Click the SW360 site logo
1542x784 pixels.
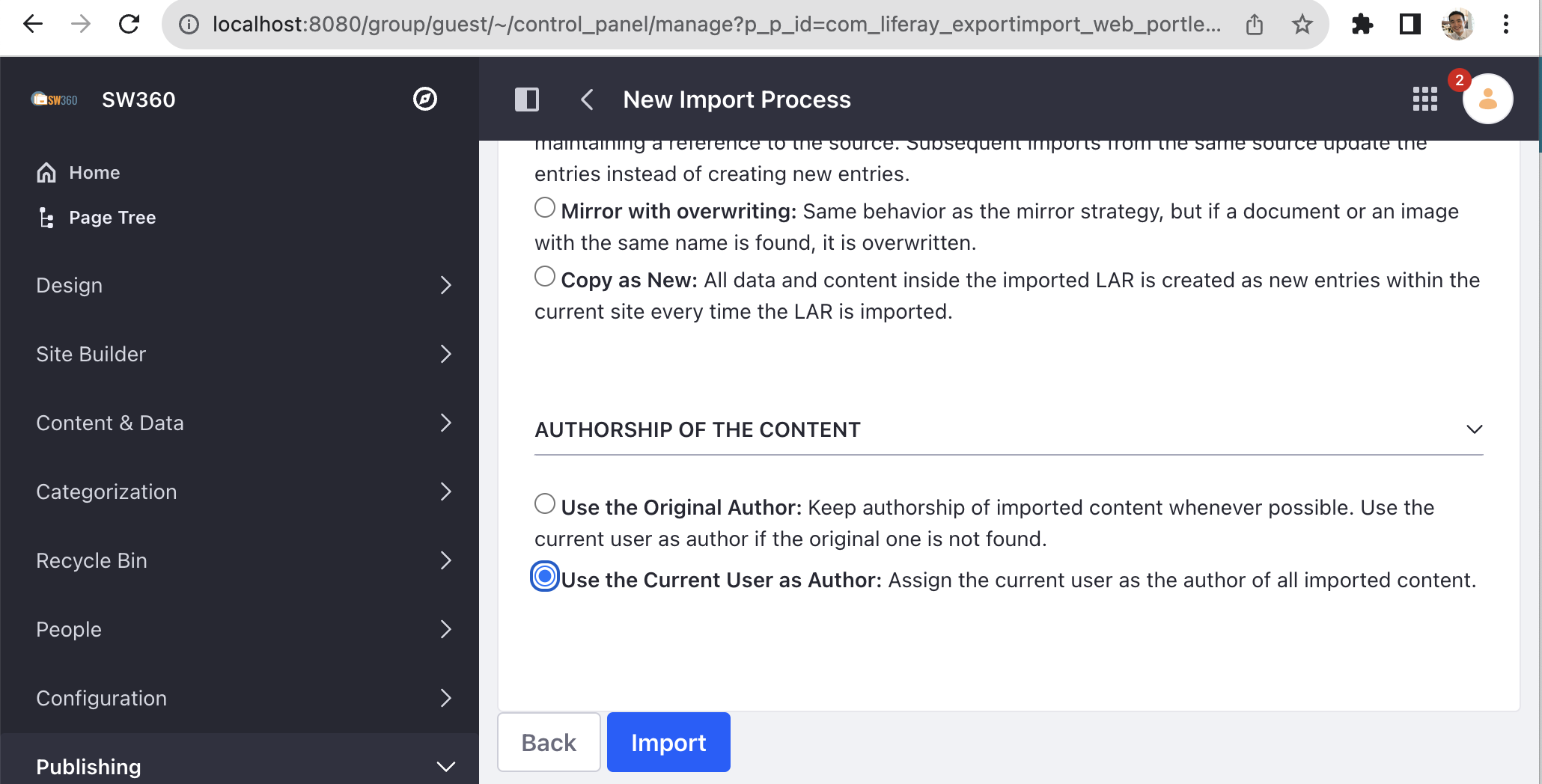click(x=55, y=99)
